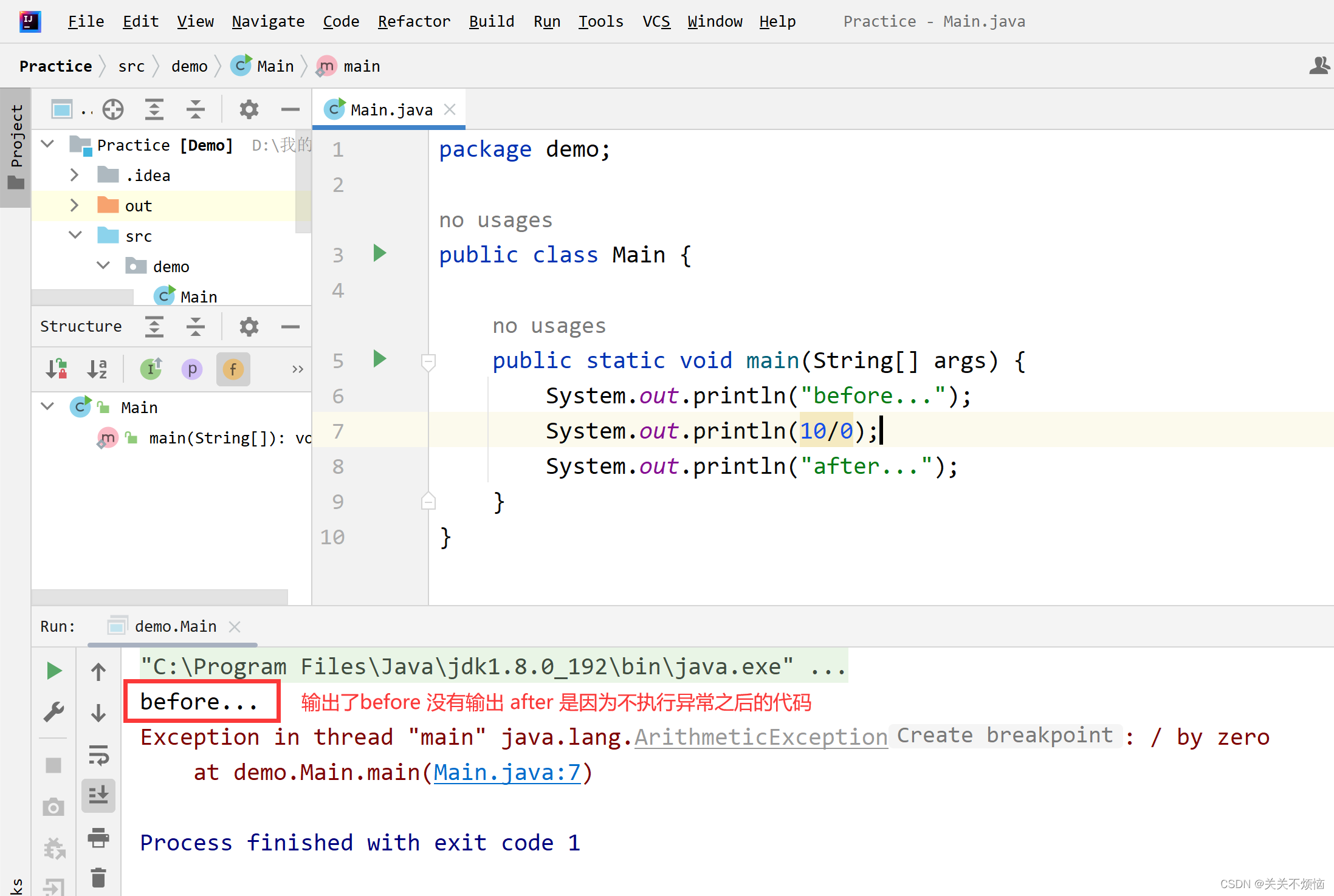Click the print icon in Run console
Viewport: 1334px width, 896px height.
pyautogui.click(x=98, y=838)
